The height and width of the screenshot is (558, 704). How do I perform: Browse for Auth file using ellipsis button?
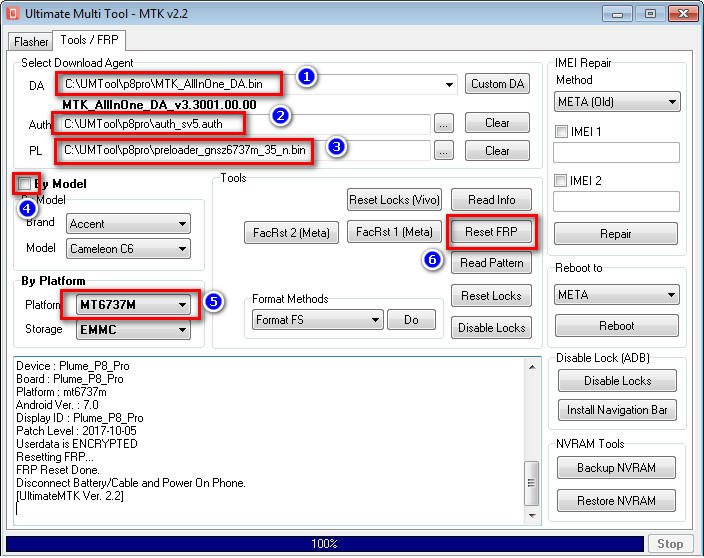point(444,124)
